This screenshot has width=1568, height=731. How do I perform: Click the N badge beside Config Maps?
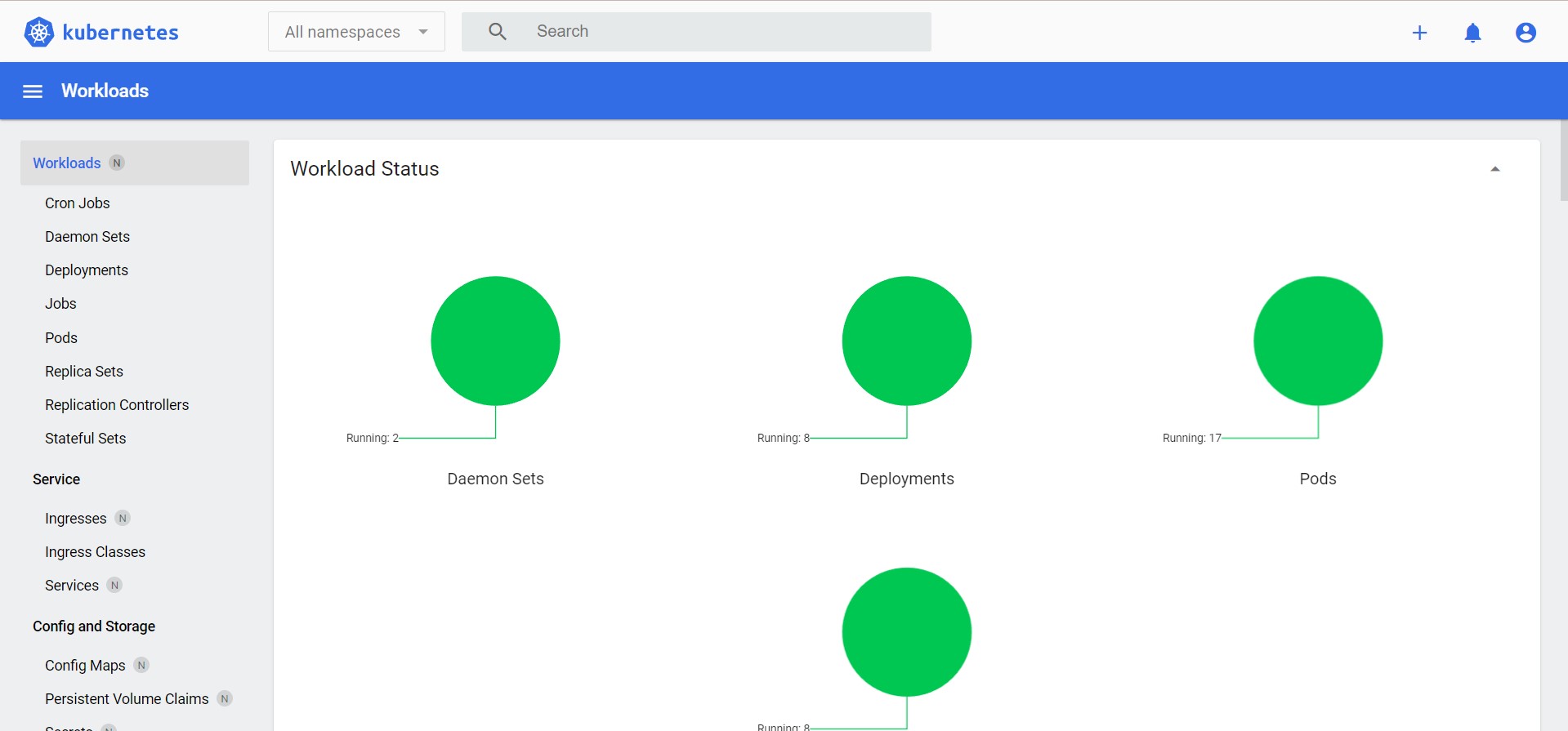tap(141, 665)
